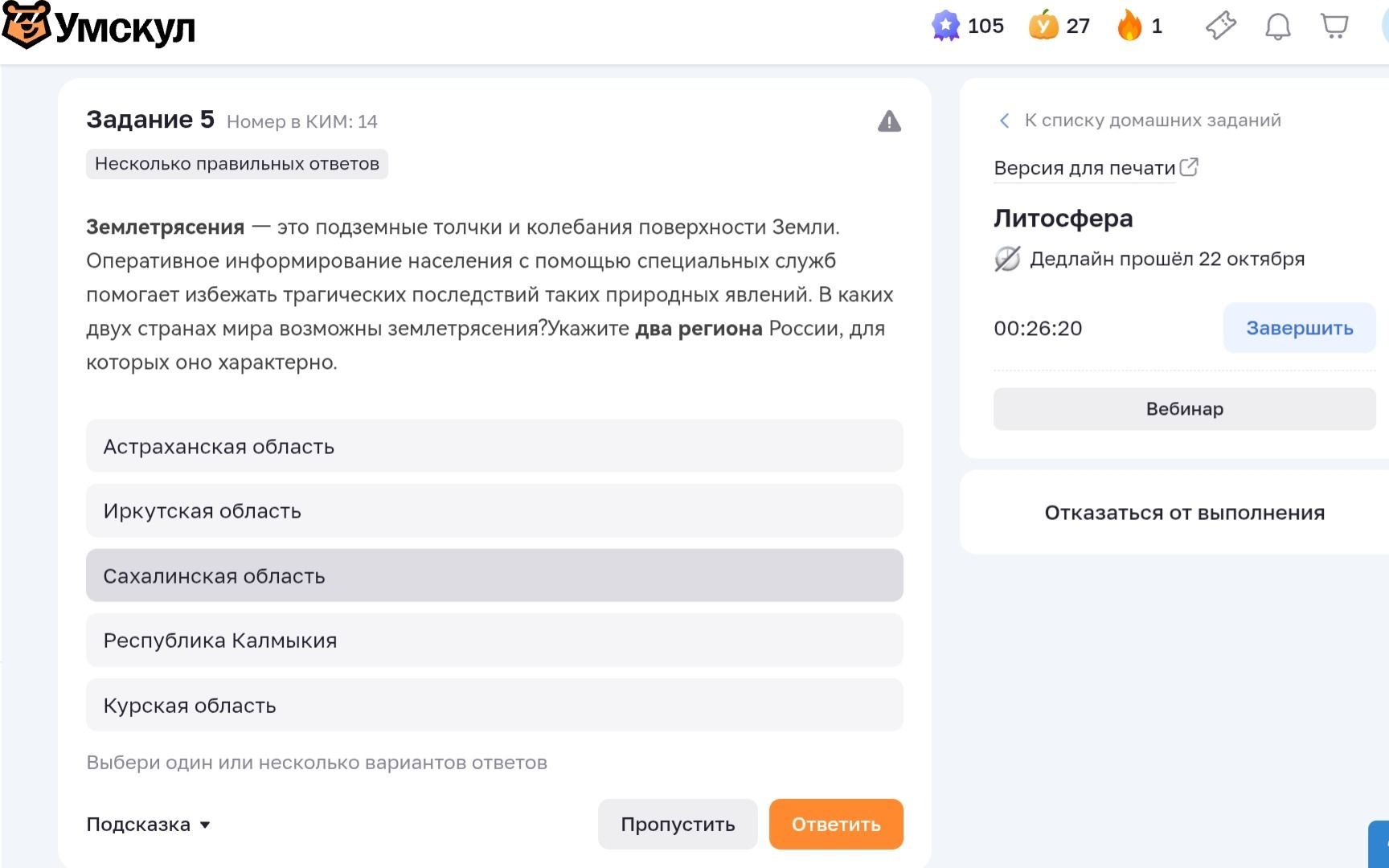This screenshot has height=868, width=1389.
Task: Click Номер в КИМ: 14 label
Action: click(x=302, y=121)
